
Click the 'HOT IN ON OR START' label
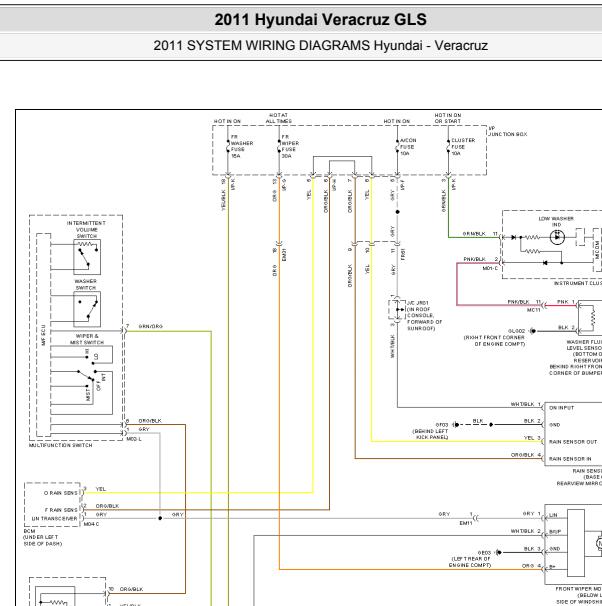pyautogui.click(x=447, y=118)
